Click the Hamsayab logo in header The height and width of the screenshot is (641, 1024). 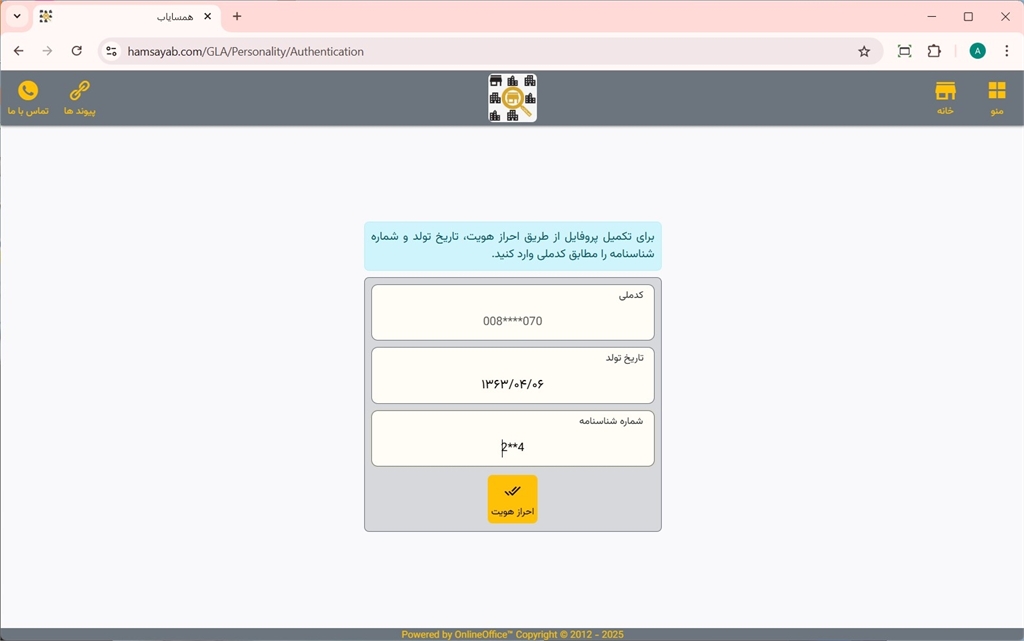point(512,98)
